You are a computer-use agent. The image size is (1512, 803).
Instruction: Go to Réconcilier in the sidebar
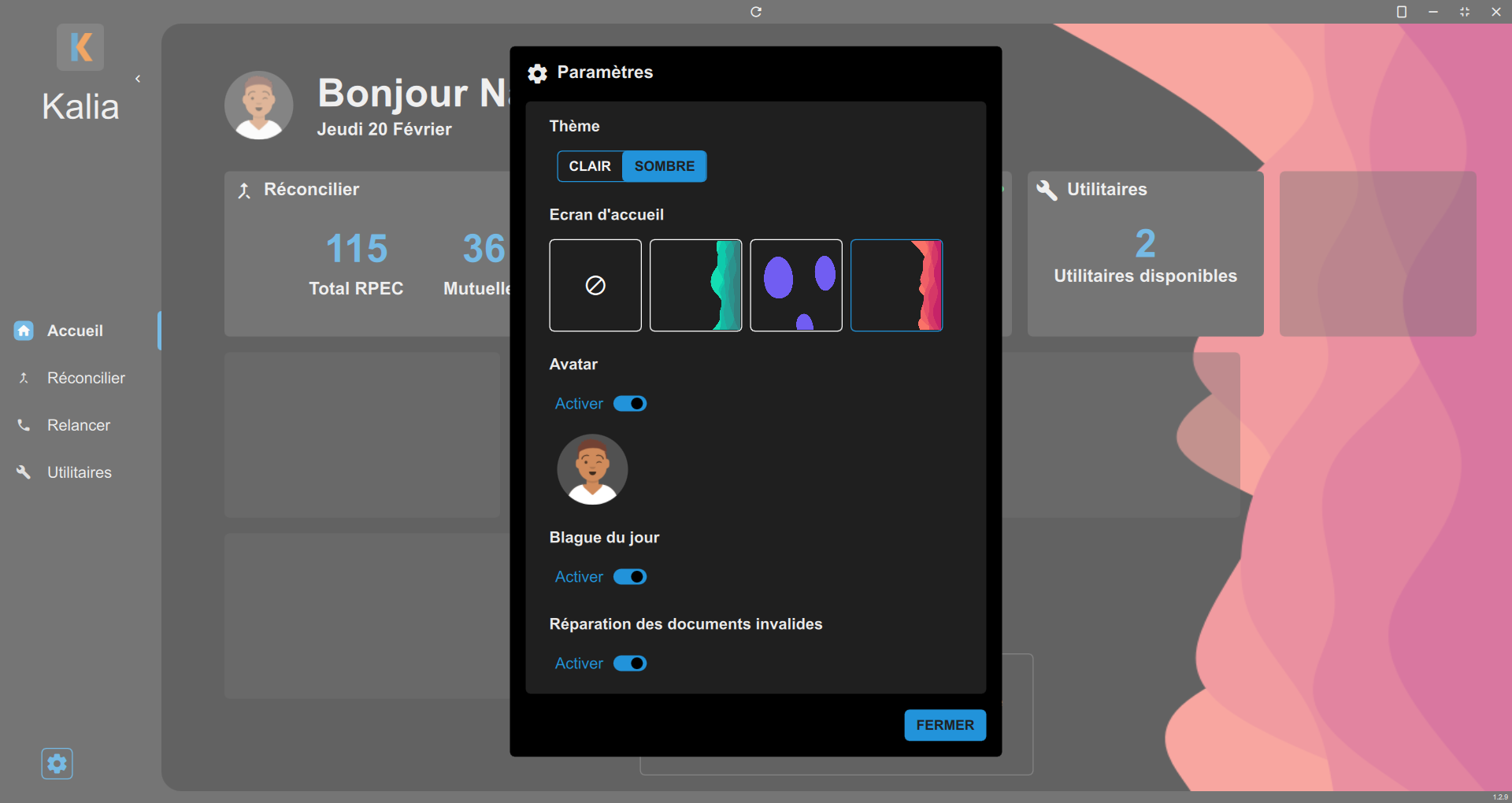[85, 378]
